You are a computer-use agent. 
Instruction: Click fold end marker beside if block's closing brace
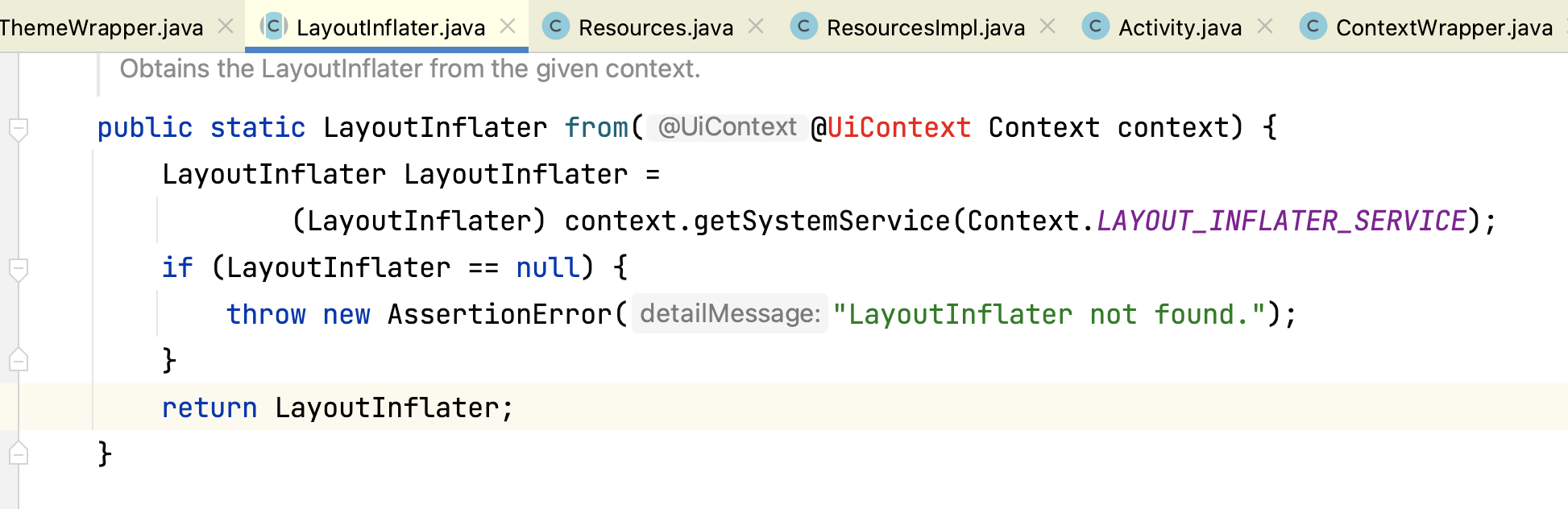(x=19, y=361)
